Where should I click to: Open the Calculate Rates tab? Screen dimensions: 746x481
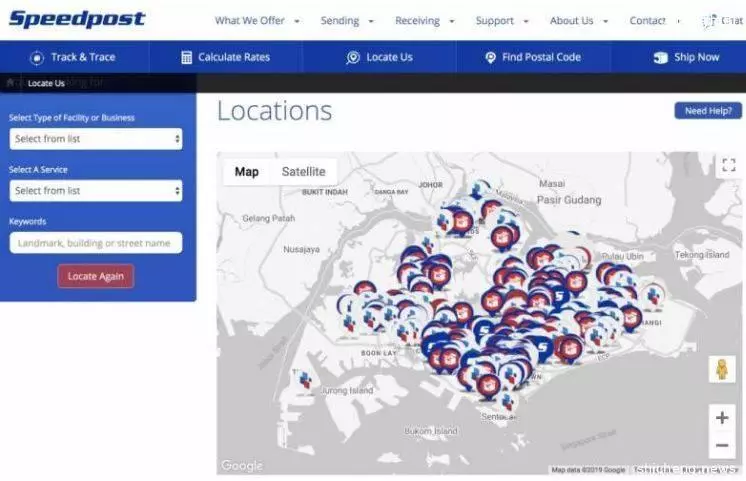click(x=226, y=57)
